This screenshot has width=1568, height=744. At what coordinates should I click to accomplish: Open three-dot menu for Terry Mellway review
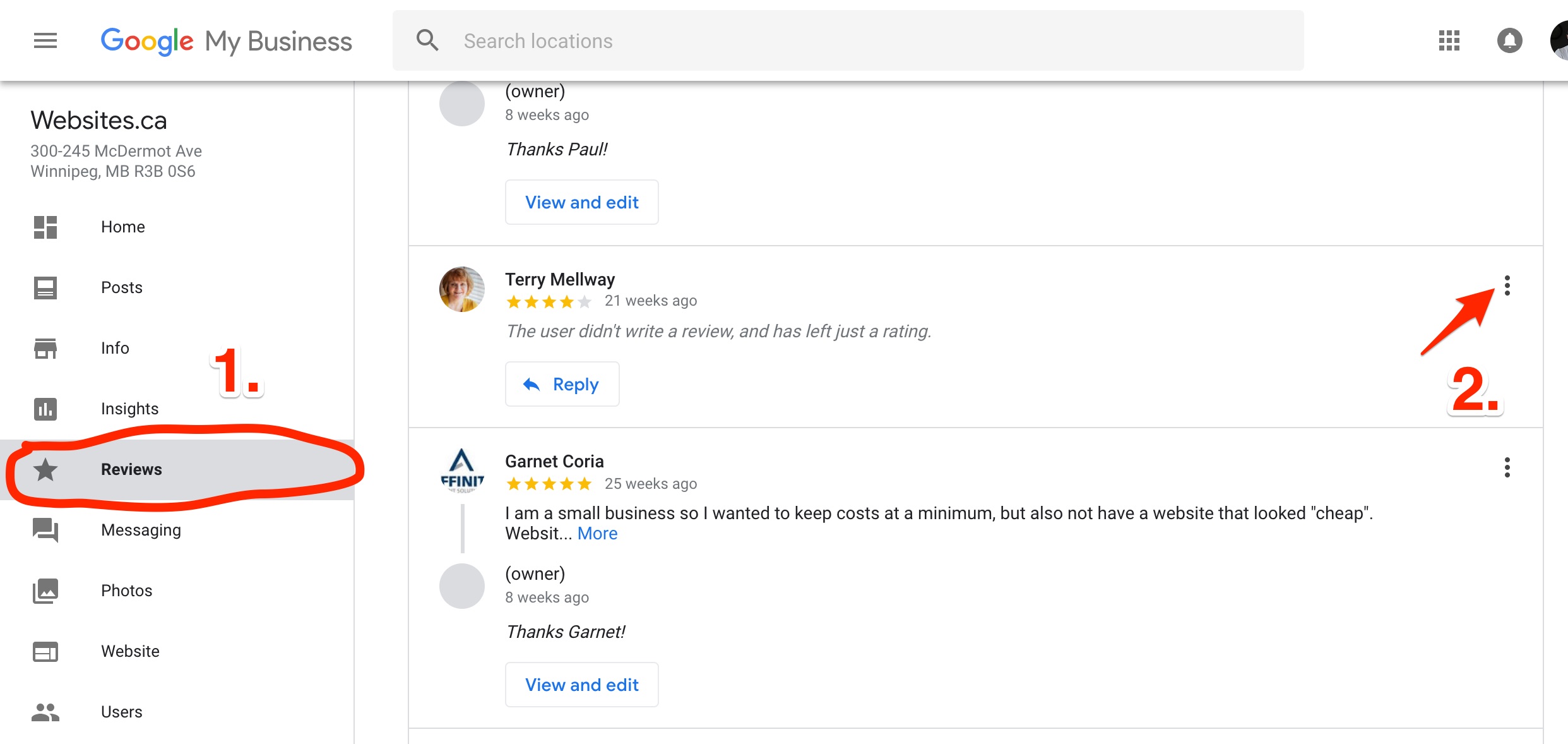[x=1507, y=285]
